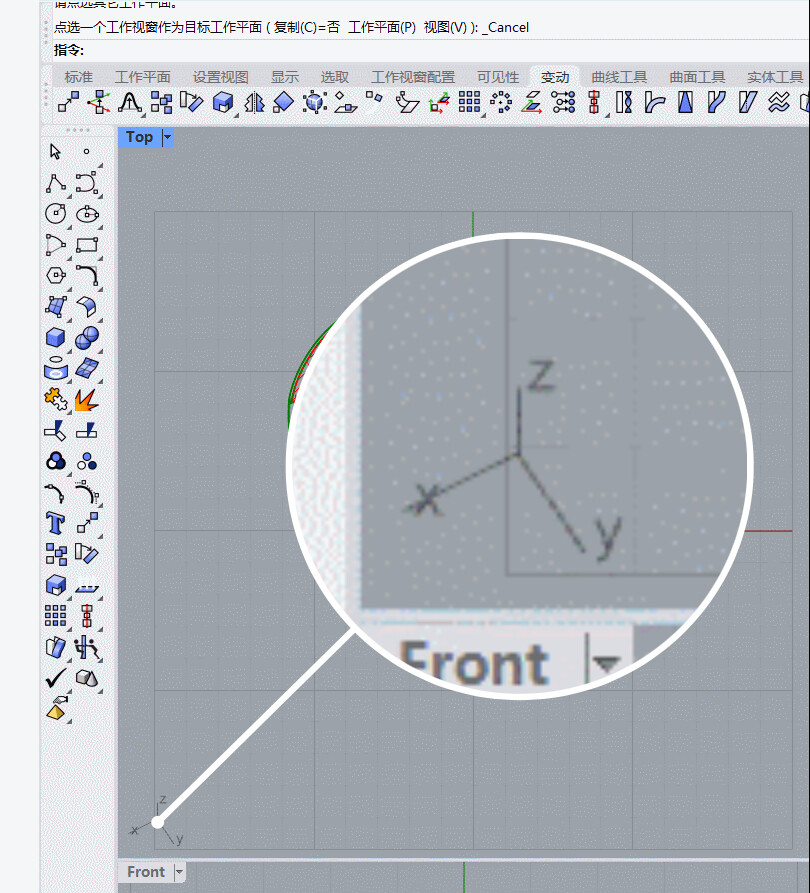Click 工作平面(P) option in command line
Viewport: 810px width, 893px height.
[382, 27]
